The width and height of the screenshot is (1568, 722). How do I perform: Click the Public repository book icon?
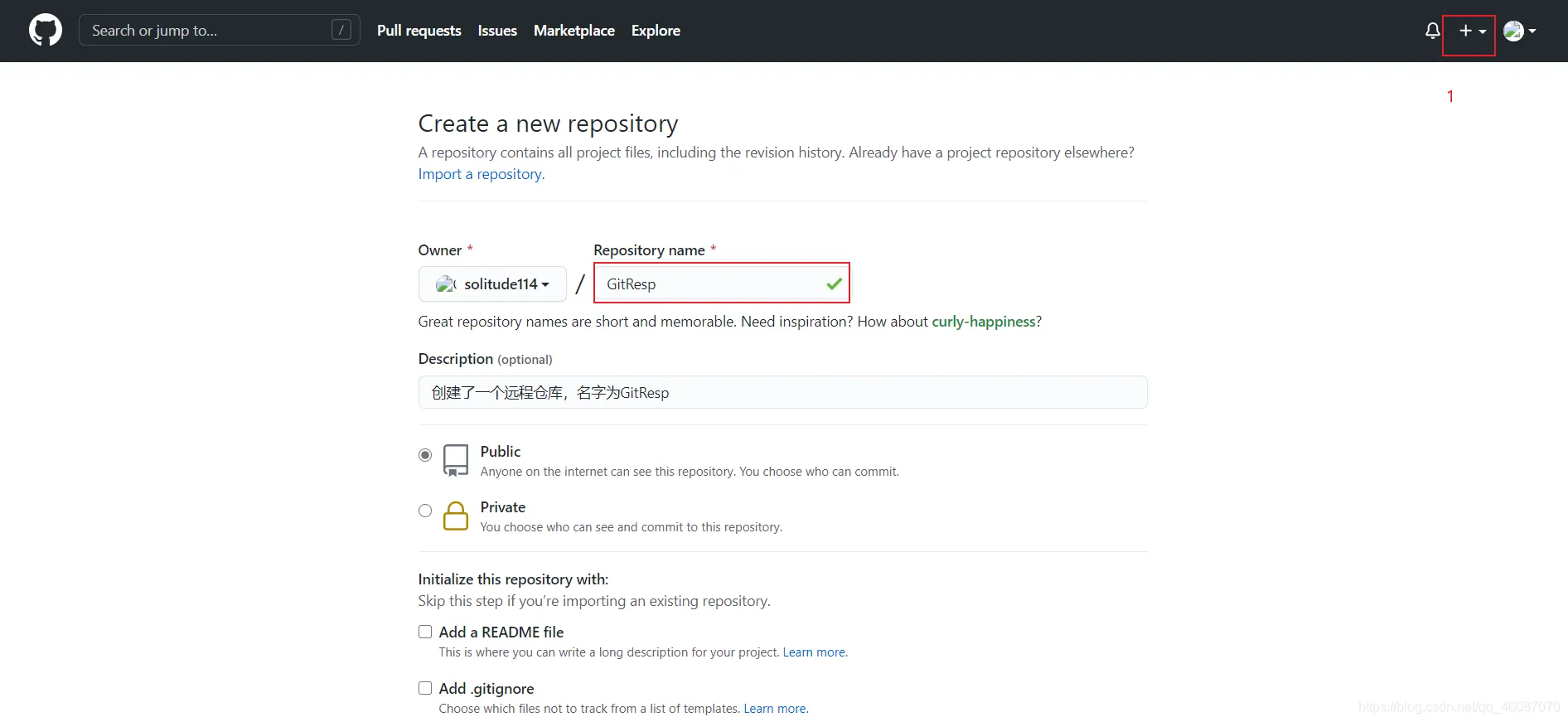456,460
